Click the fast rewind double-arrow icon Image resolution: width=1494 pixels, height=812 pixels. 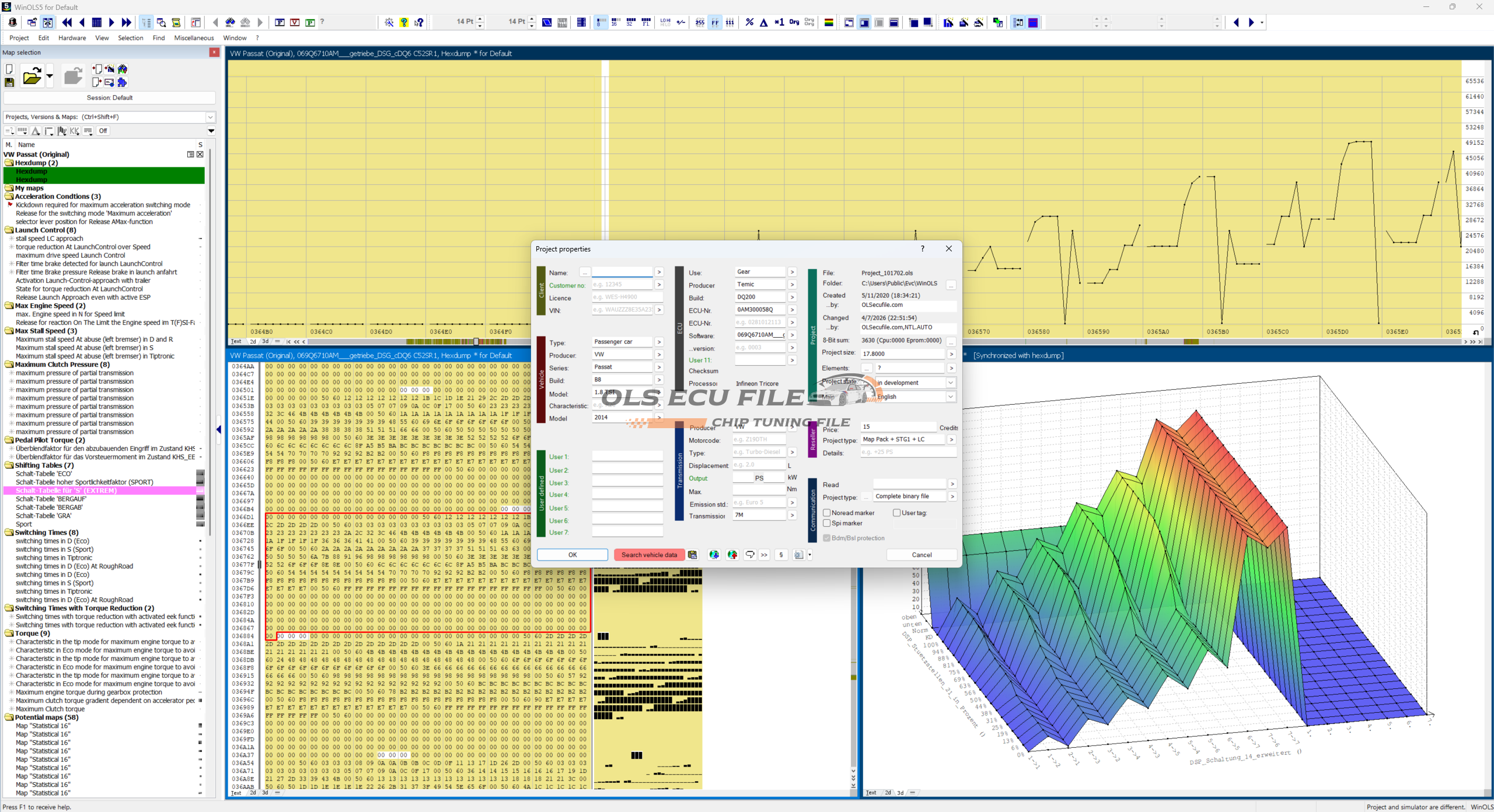tap(67, 23)
